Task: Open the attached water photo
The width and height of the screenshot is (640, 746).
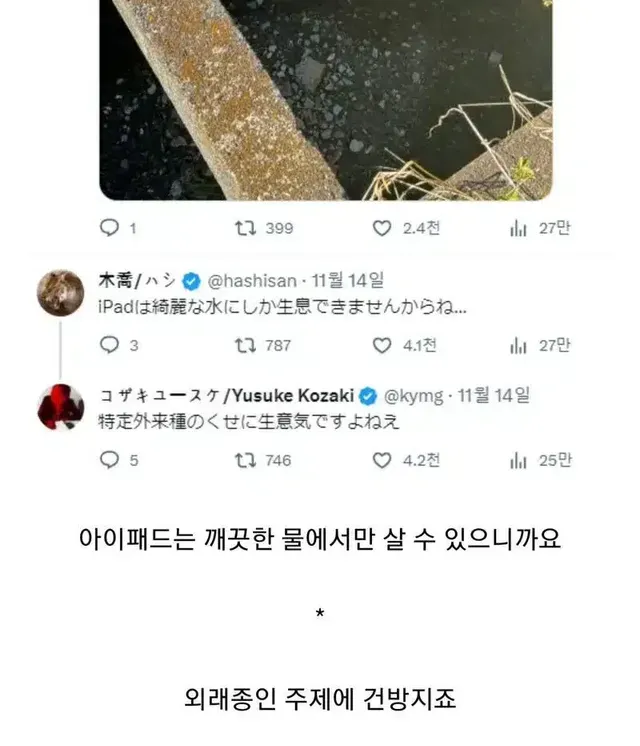Action: tap(325, 100)
